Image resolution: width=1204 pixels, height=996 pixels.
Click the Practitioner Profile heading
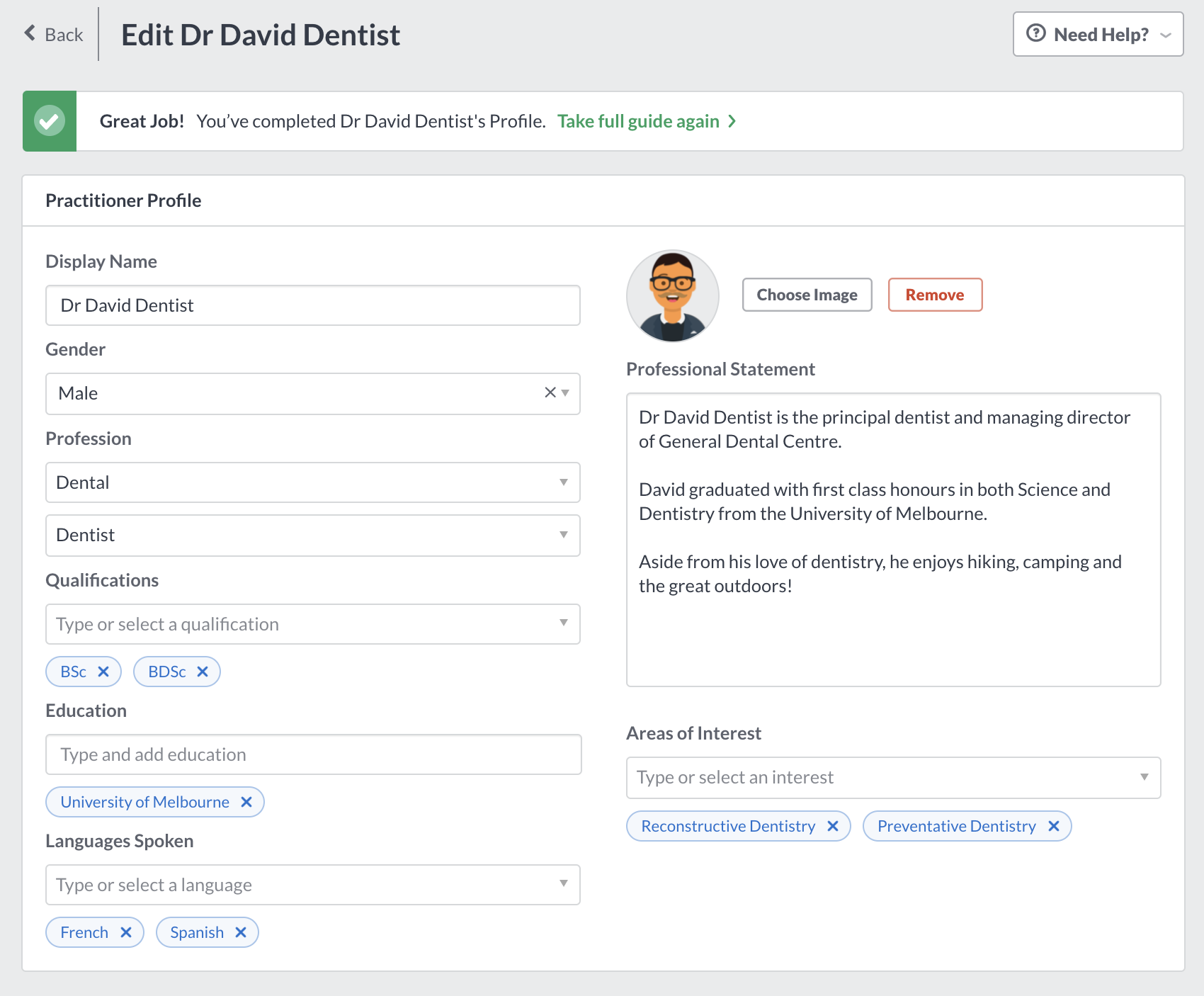point(123,200)
